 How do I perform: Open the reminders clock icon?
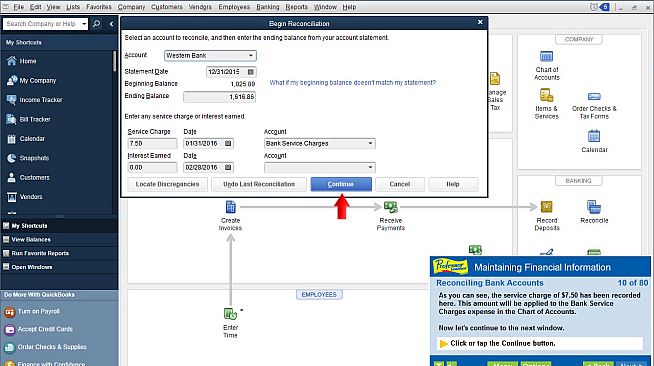(x=594, y=7)
